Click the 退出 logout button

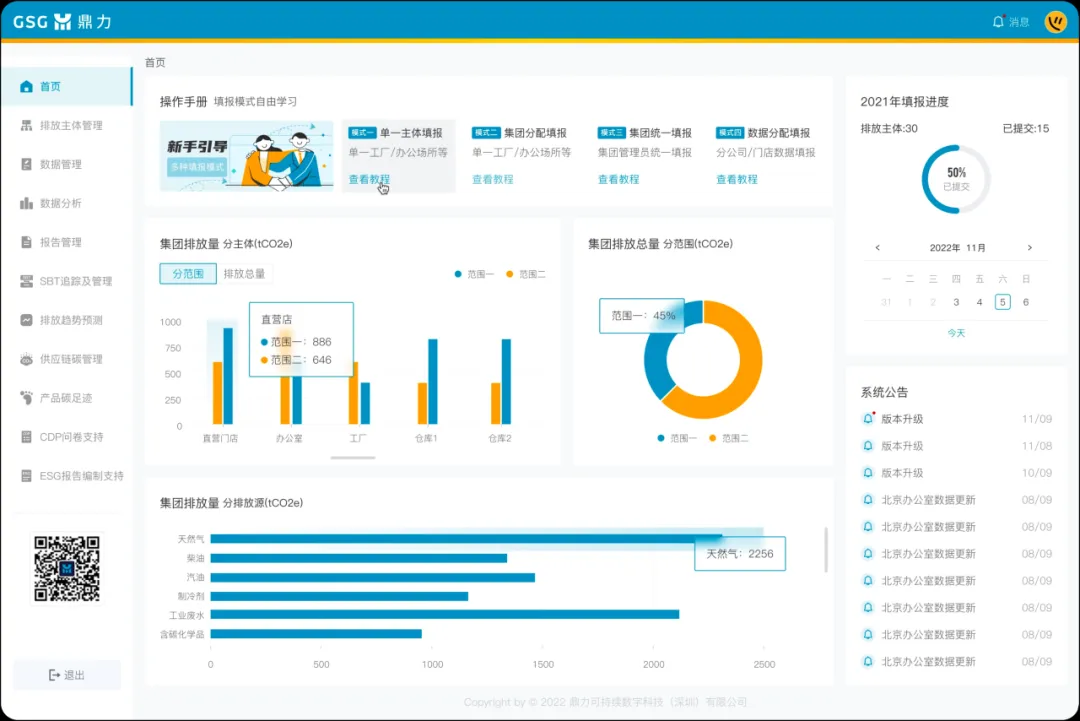tap(67, 675)
